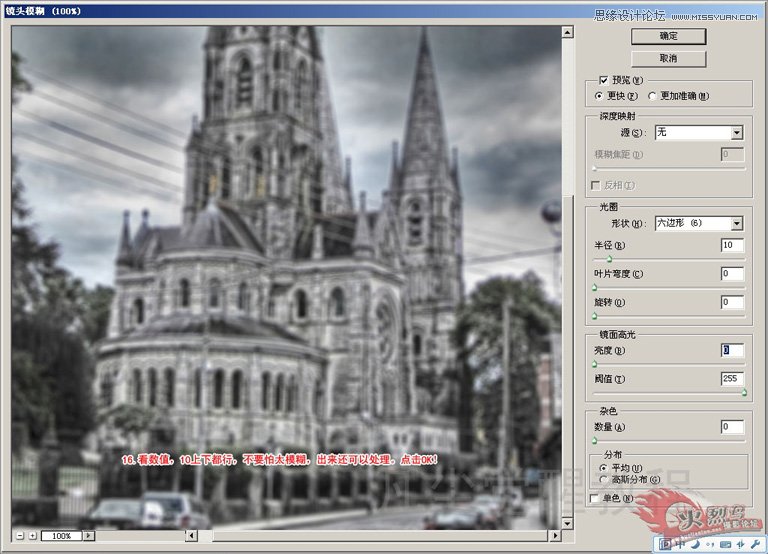Click the IME wrench settings icon
This screenshot has width=768, height=554.
click(x=755, y=544)
